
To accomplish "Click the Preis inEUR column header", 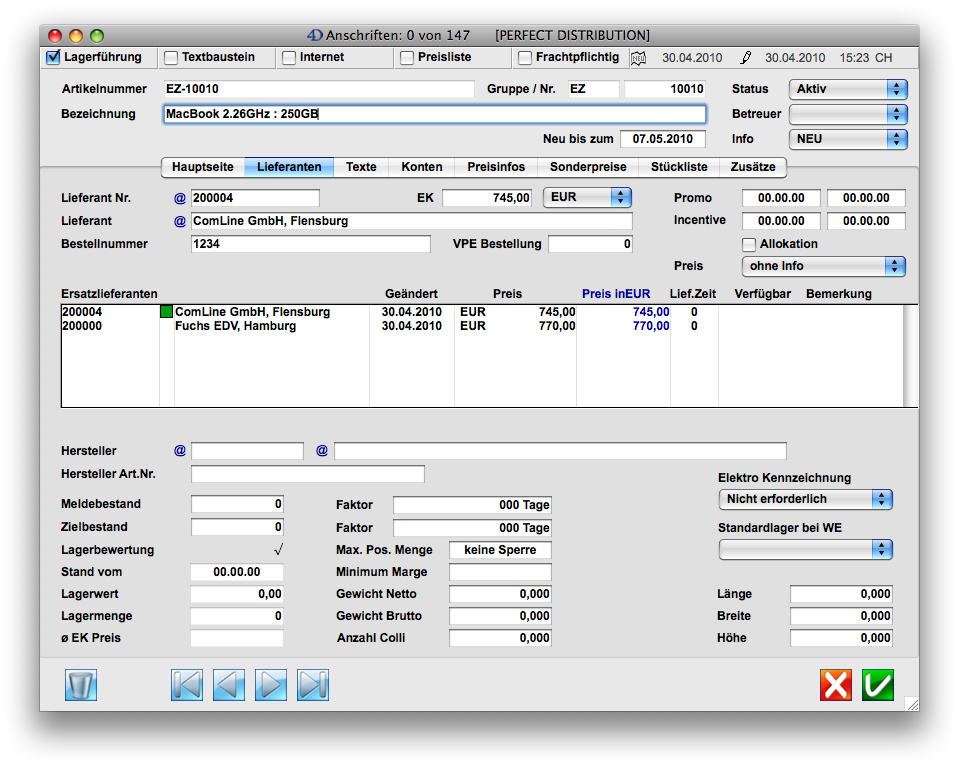I will click(x=616, y=294).
